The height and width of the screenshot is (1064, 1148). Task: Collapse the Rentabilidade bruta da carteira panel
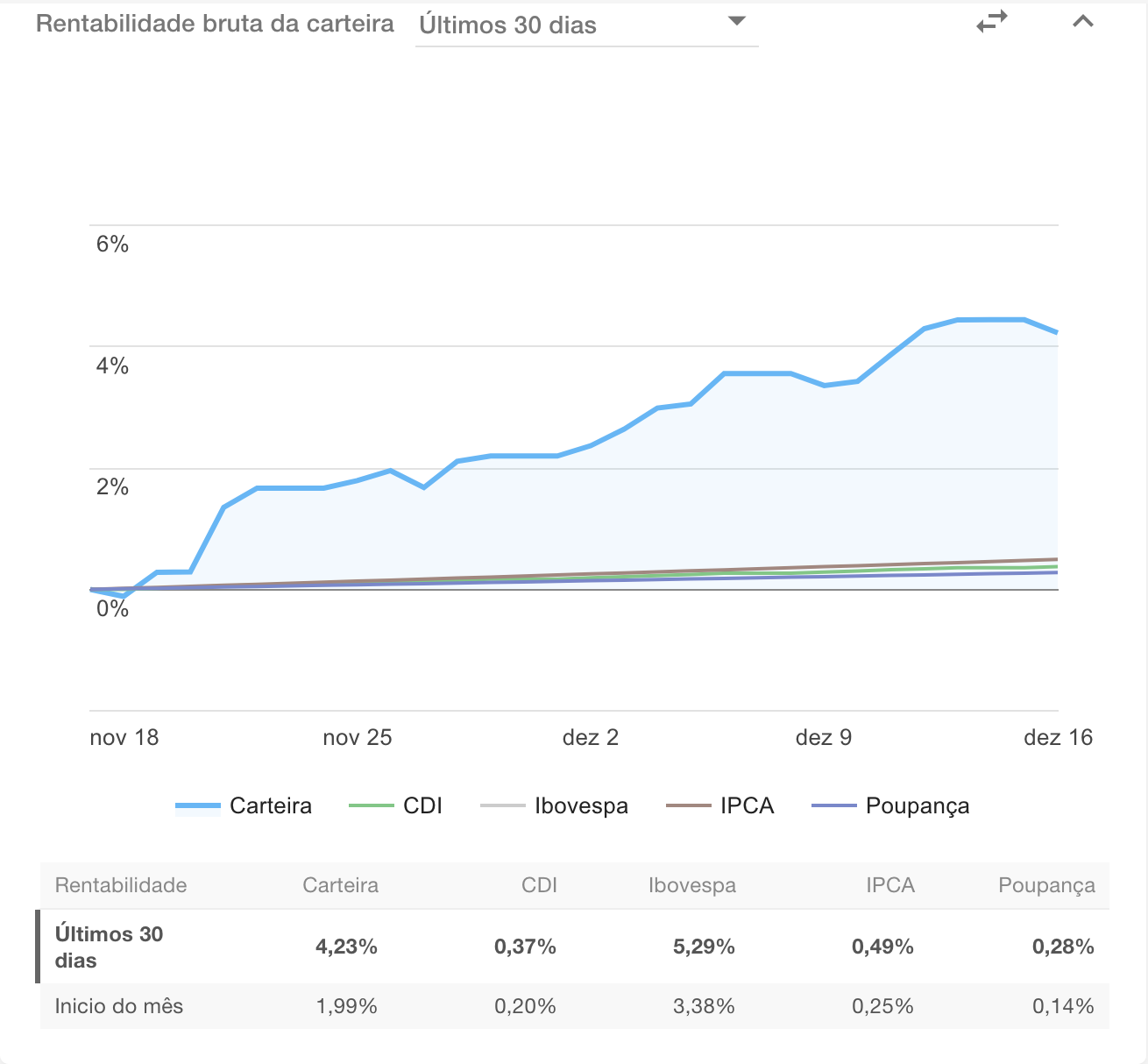click(x=1083, y=22)
